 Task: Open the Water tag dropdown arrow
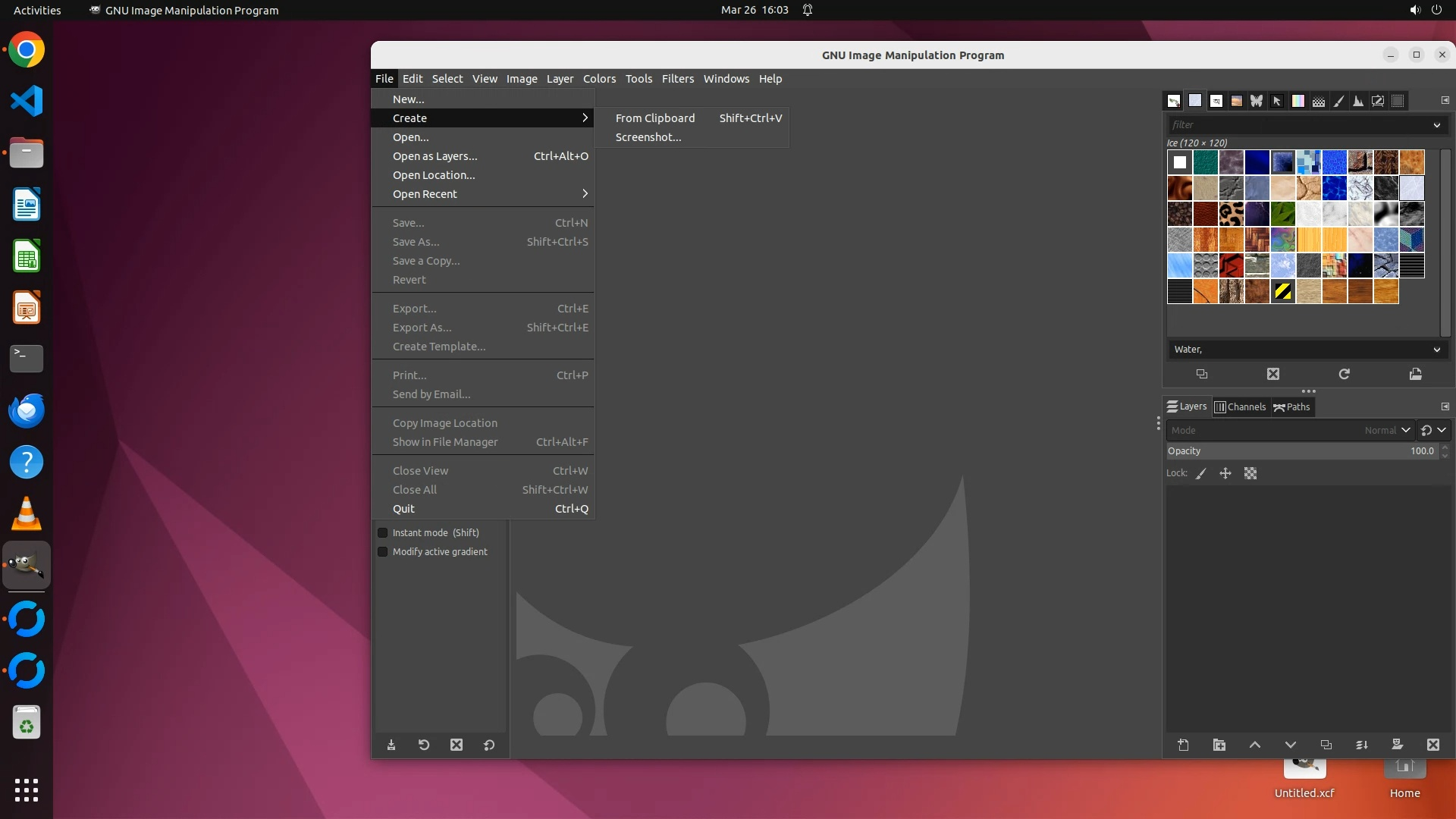(x=1436, y=350)
